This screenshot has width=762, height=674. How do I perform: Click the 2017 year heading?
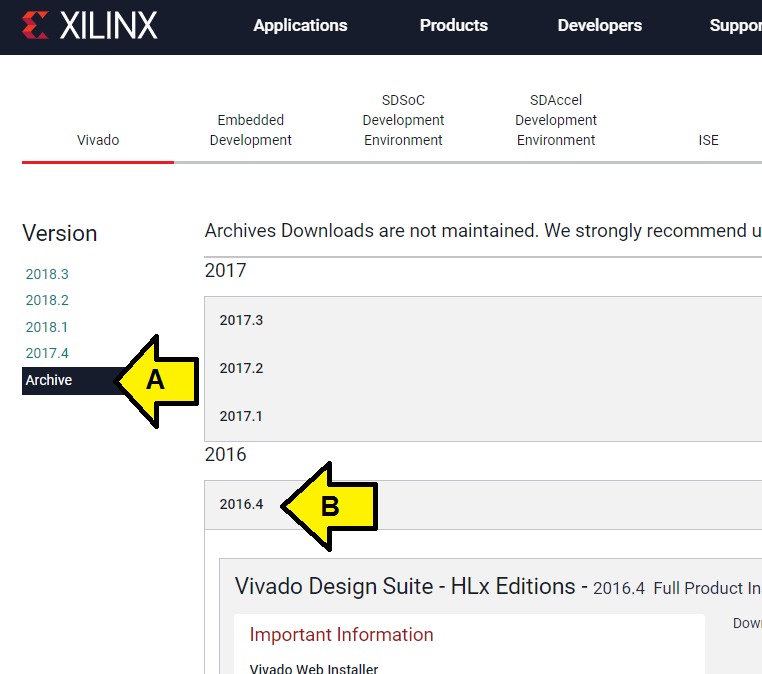(225, 271)
